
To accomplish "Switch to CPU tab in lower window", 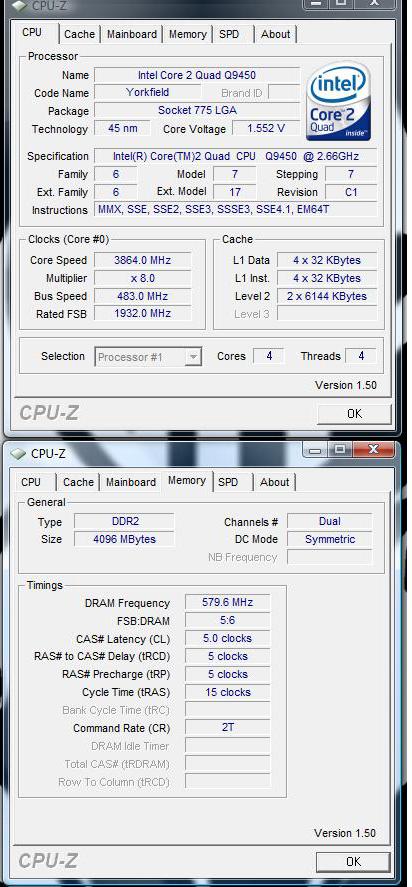I will 31,482.
